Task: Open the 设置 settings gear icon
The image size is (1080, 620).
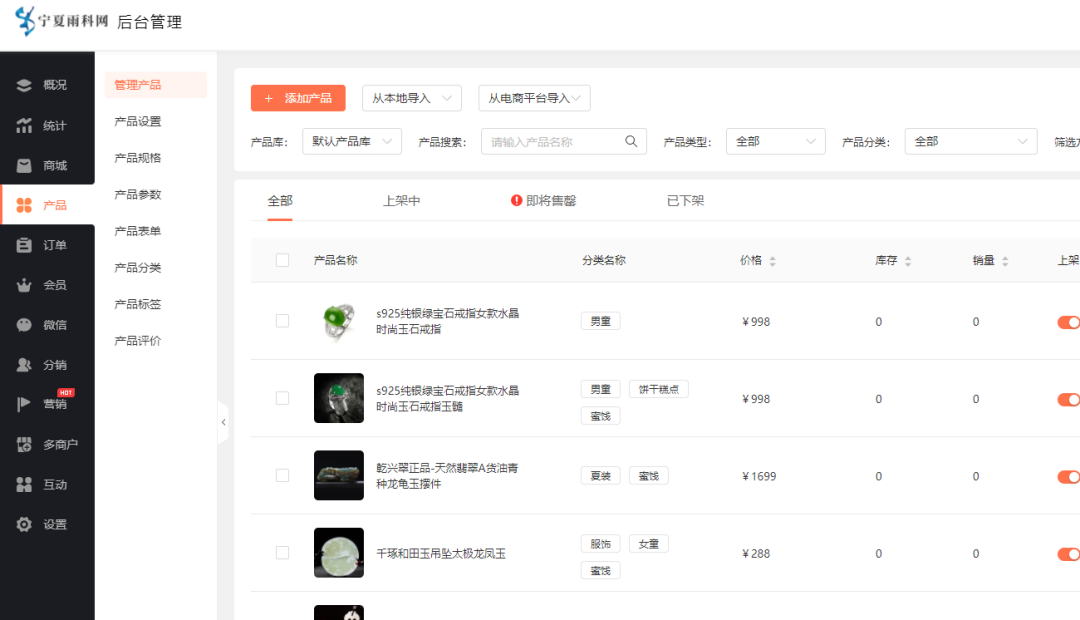Action: click(24, 524)
